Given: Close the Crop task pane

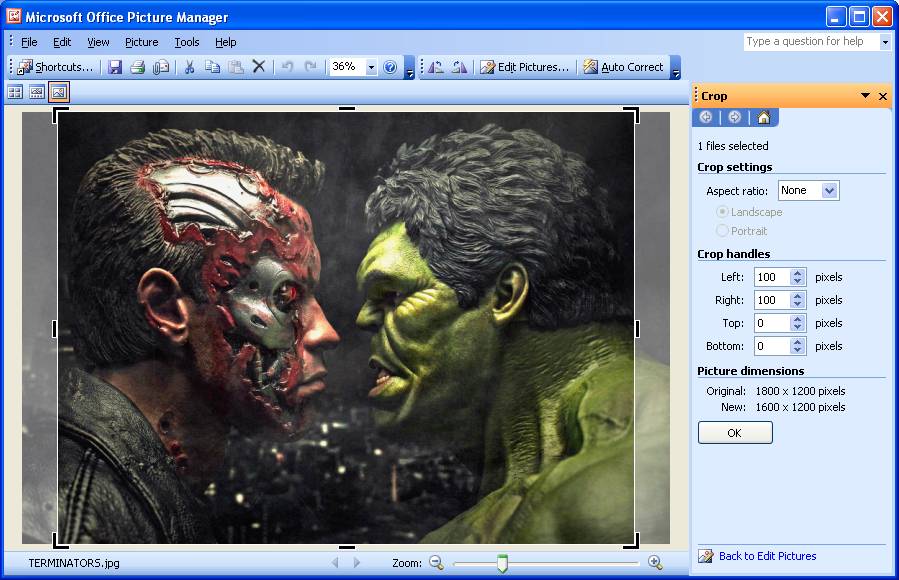Looking at the screenshot, I should tap(883, 96).
